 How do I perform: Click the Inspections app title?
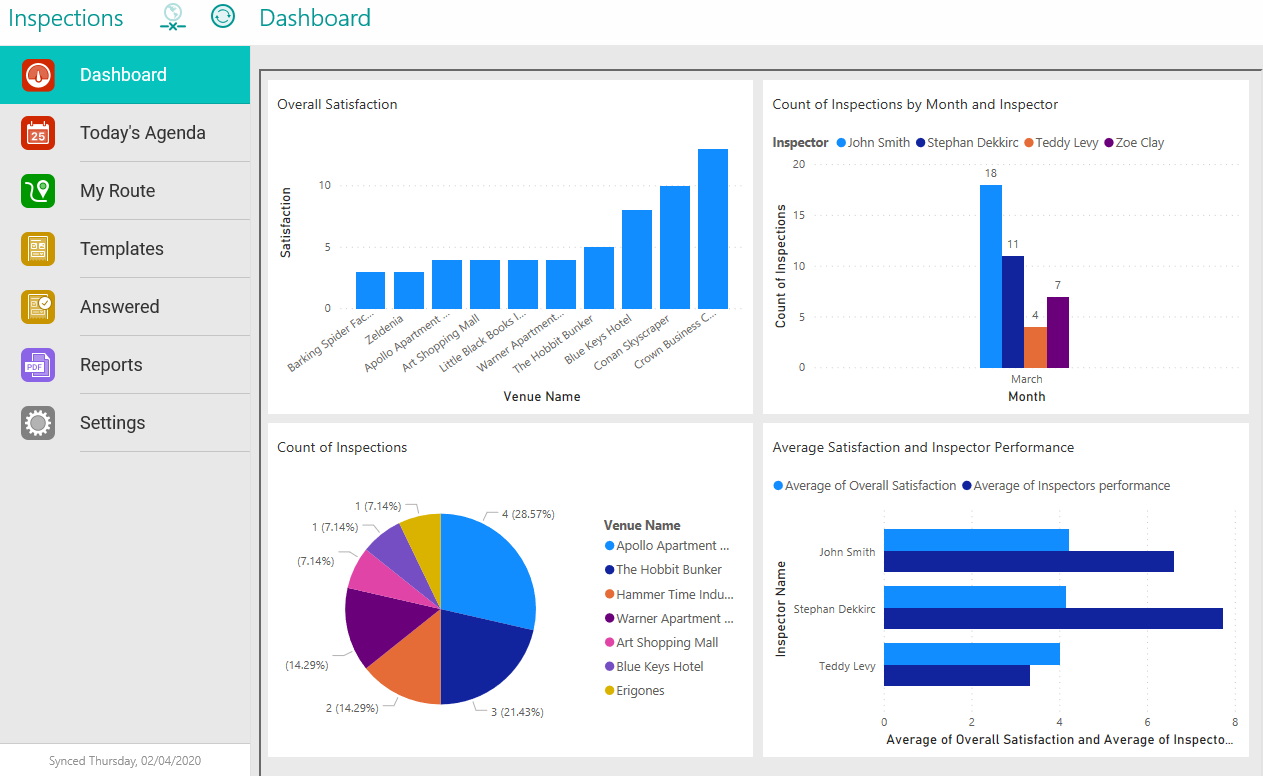point(66,18)
